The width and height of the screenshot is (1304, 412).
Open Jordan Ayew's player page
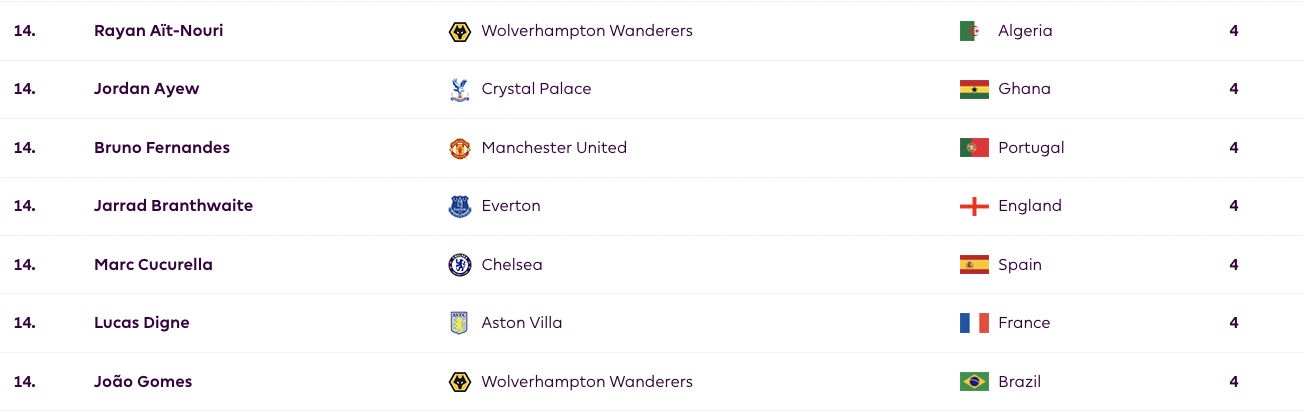click(x=146, y=89)
